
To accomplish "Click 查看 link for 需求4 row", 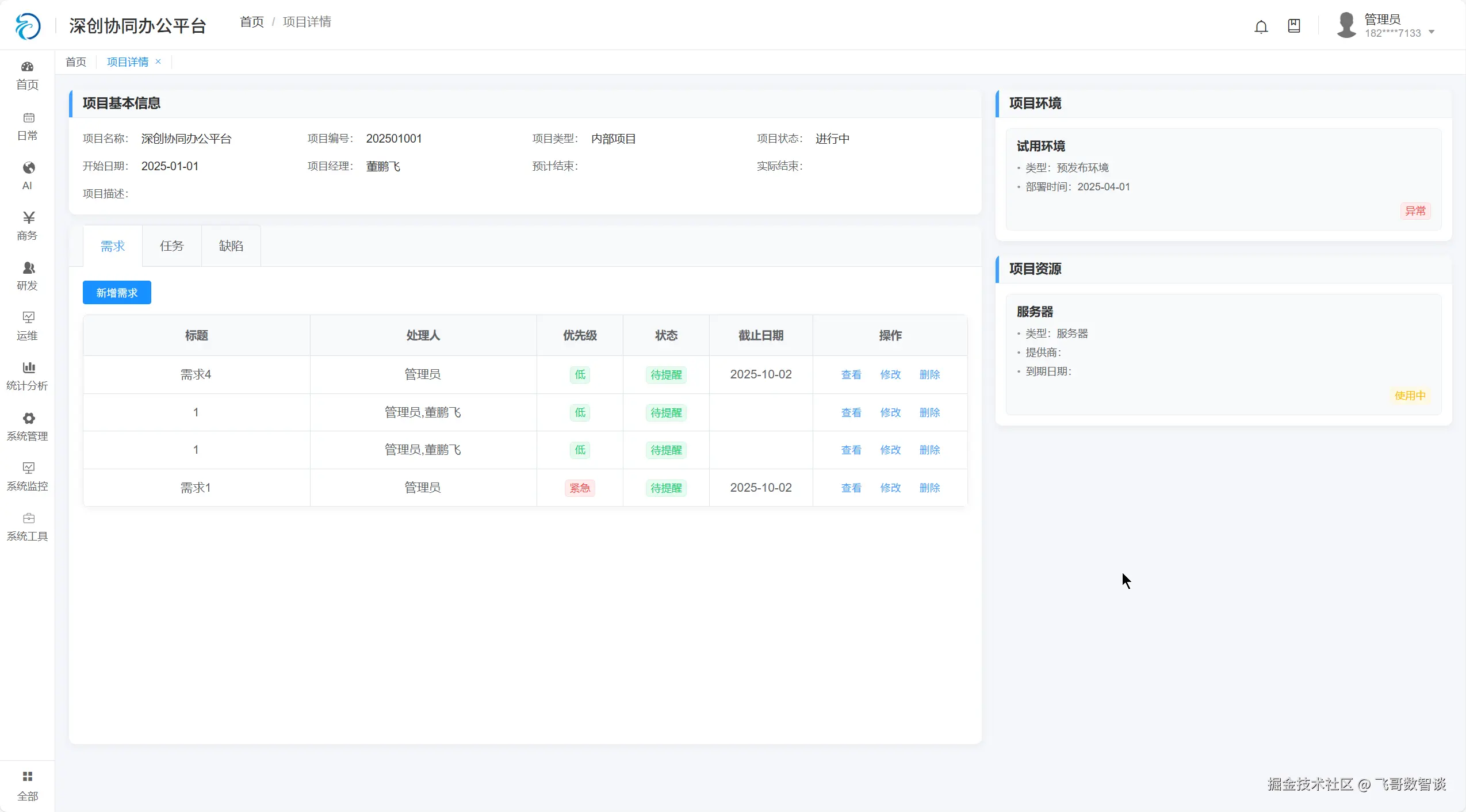I will point(851,375).
